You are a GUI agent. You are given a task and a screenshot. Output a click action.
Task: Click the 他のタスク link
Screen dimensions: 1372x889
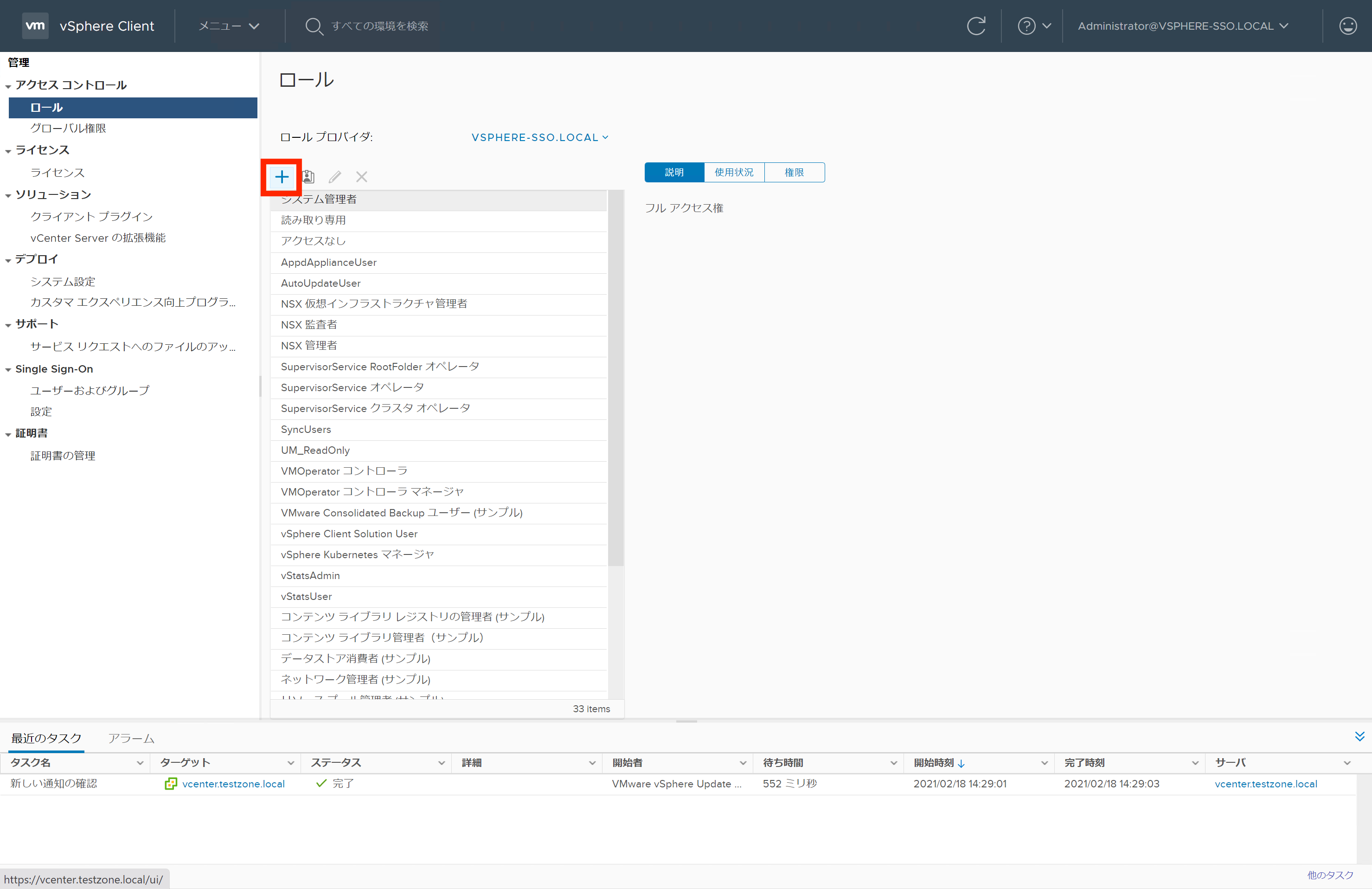click(1331, 875)
